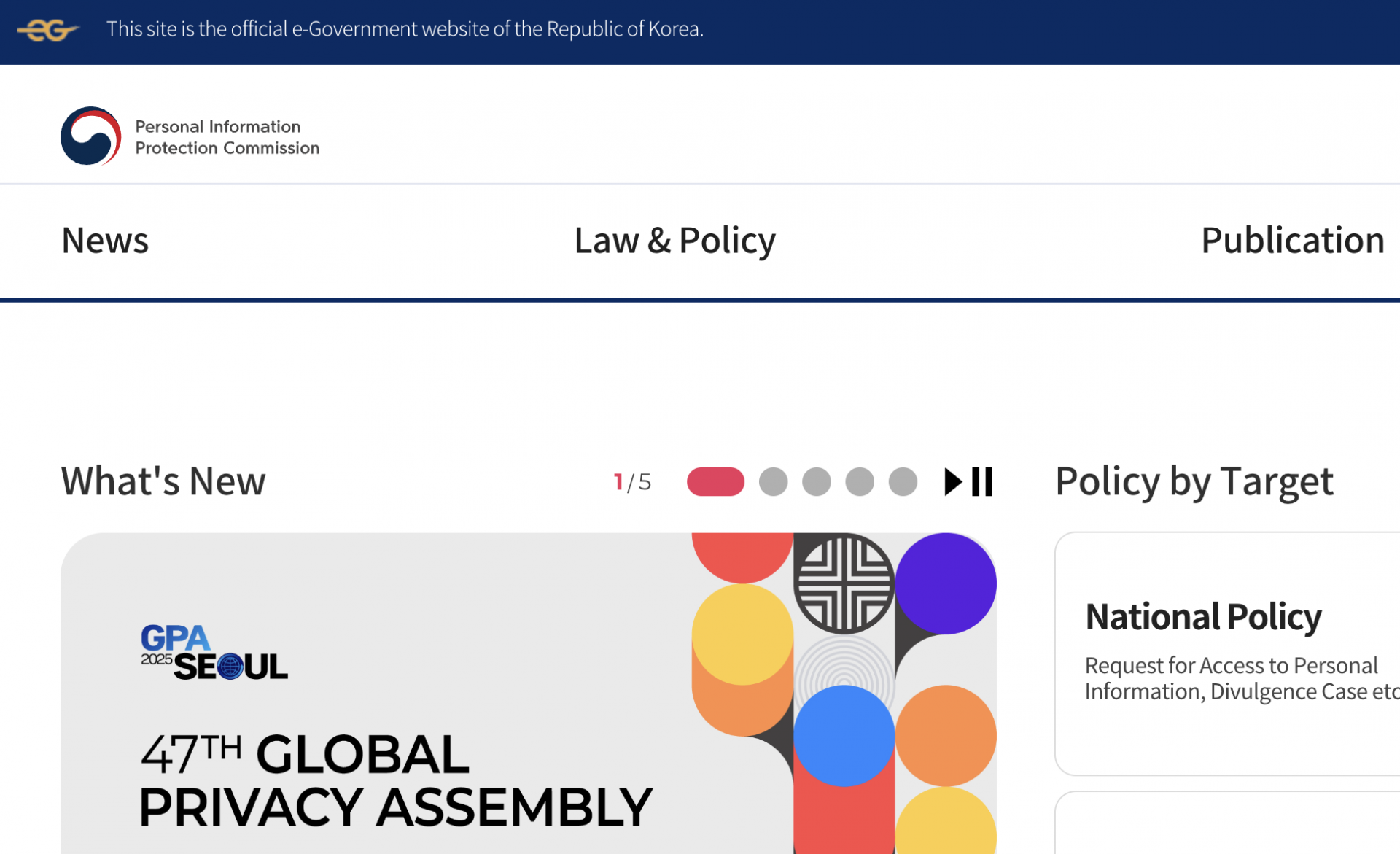Open the Publication menu
Image resolution: width=1400 pixels, height=854 pixels.
click(x=1291, y=241)
